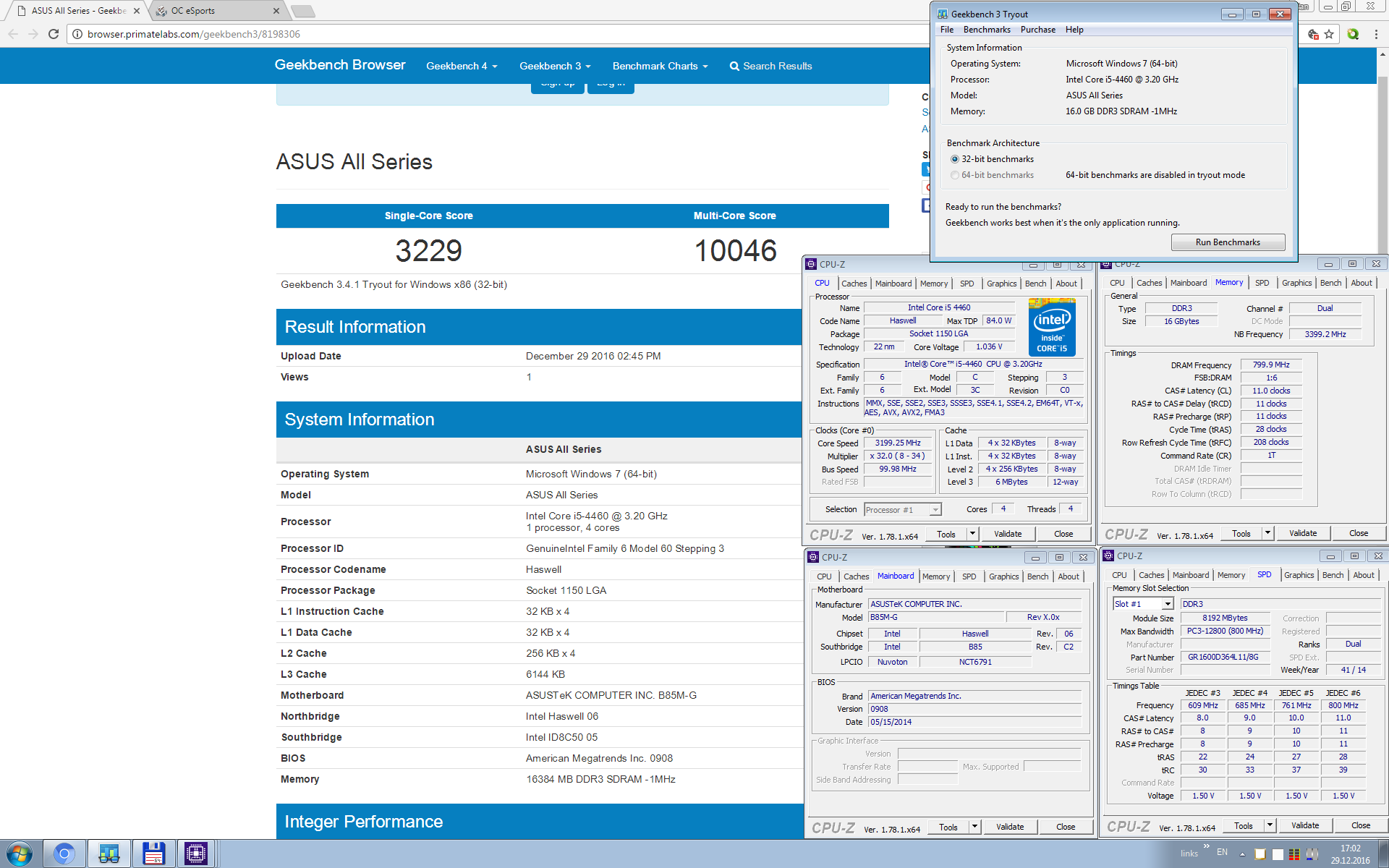Open the Purchase menu in Geekbench 3

1038,30
